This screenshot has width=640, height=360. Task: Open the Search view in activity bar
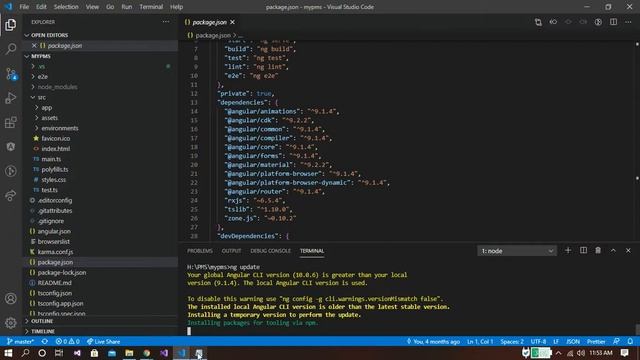[x=11, y=49]
